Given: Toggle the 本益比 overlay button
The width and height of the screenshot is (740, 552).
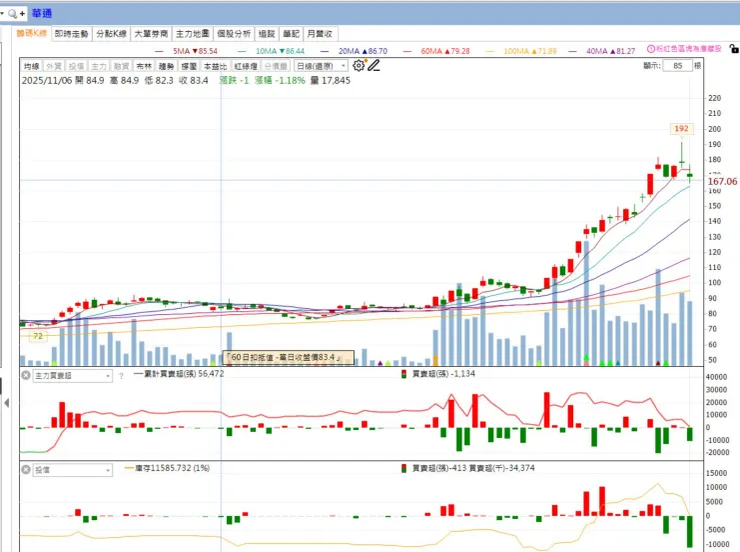Looking at the screenshot, I should point(215,66).
